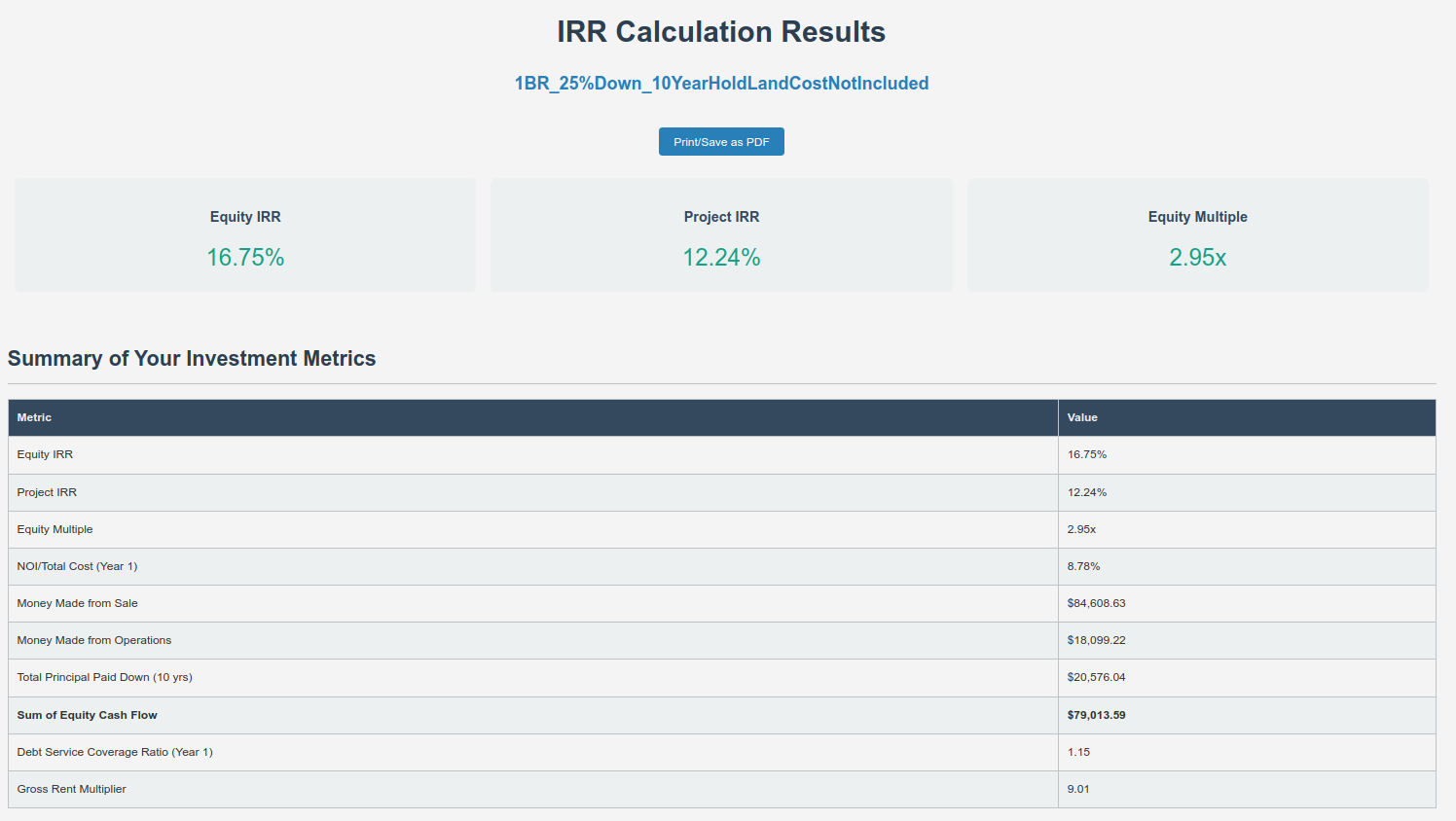Image resolution: width=1456 pixels, height=821 pixels.
Task: Select Total Principal Paid Down (10 yrs) row
Action: (722, 677)
